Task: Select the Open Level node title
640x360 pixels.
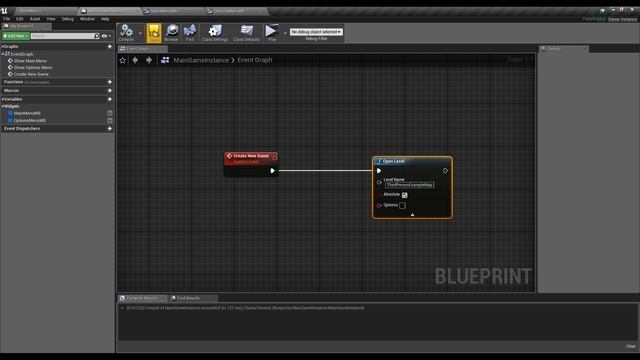Action: pyautogui.click(x=393, y=161)
